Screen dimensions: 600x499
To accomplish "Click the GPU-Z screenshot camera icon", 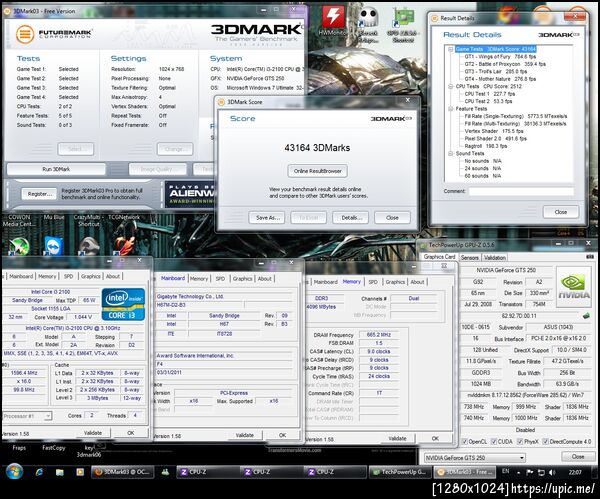I will [x=589, y=257].
